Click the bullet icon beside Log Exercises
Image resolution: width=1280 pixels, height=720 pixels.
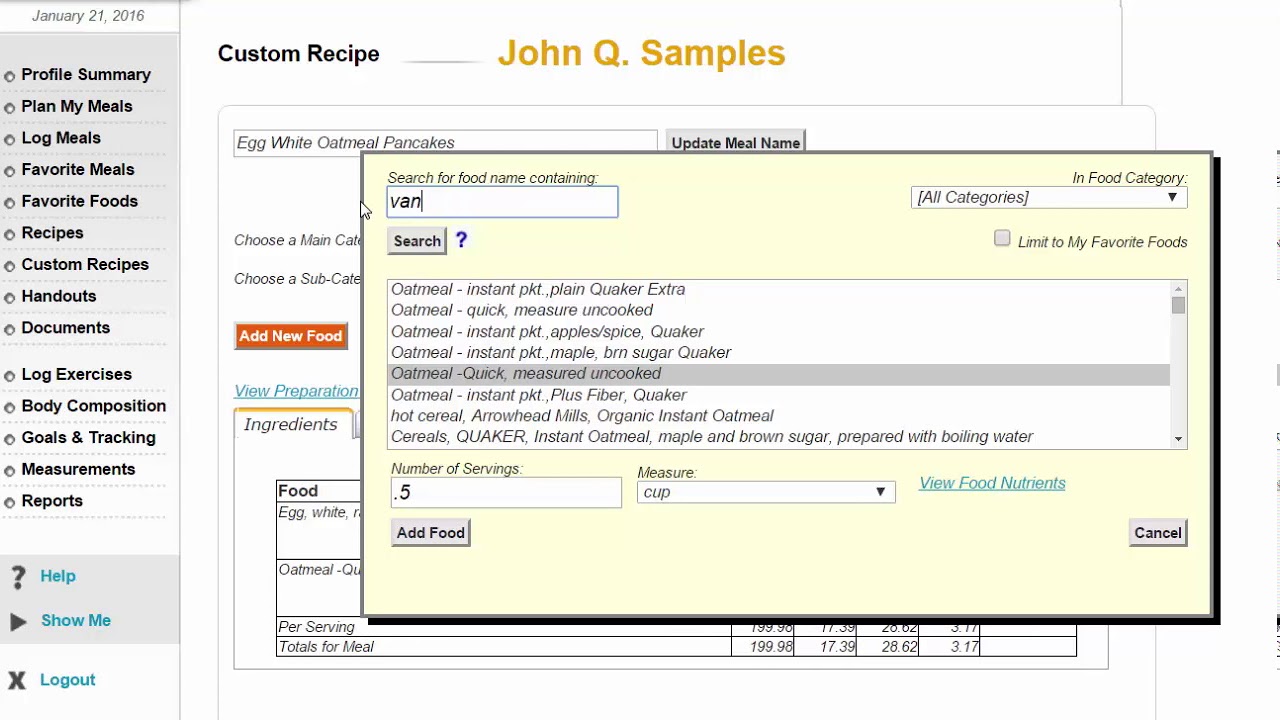(10, 376)
